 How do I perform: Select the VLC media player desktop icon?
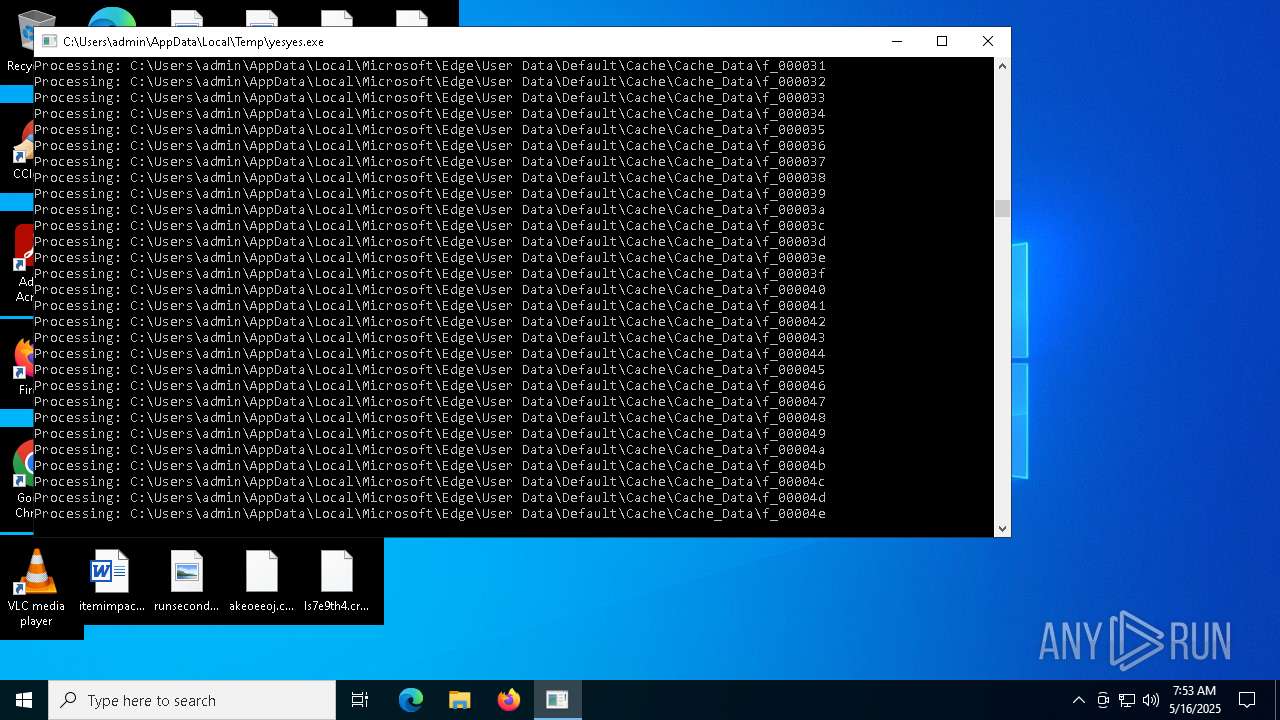pyautogui.click(x=36, y=589)
